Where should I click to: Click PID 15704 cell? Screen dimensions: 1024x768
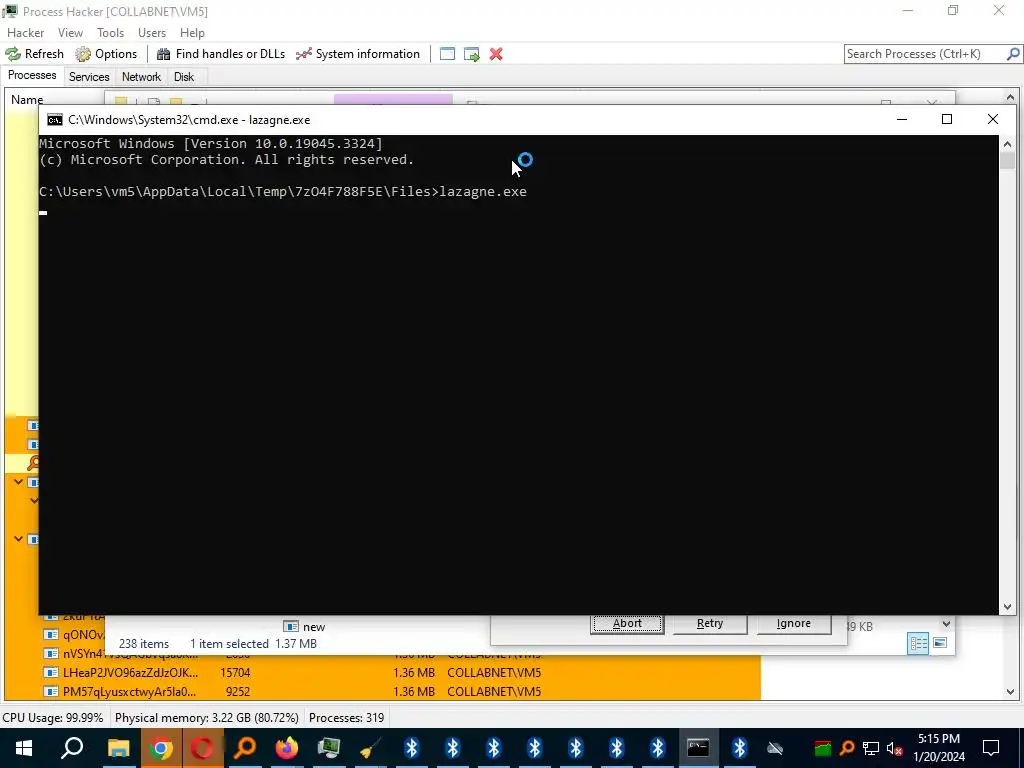click(x=235, y=672)
